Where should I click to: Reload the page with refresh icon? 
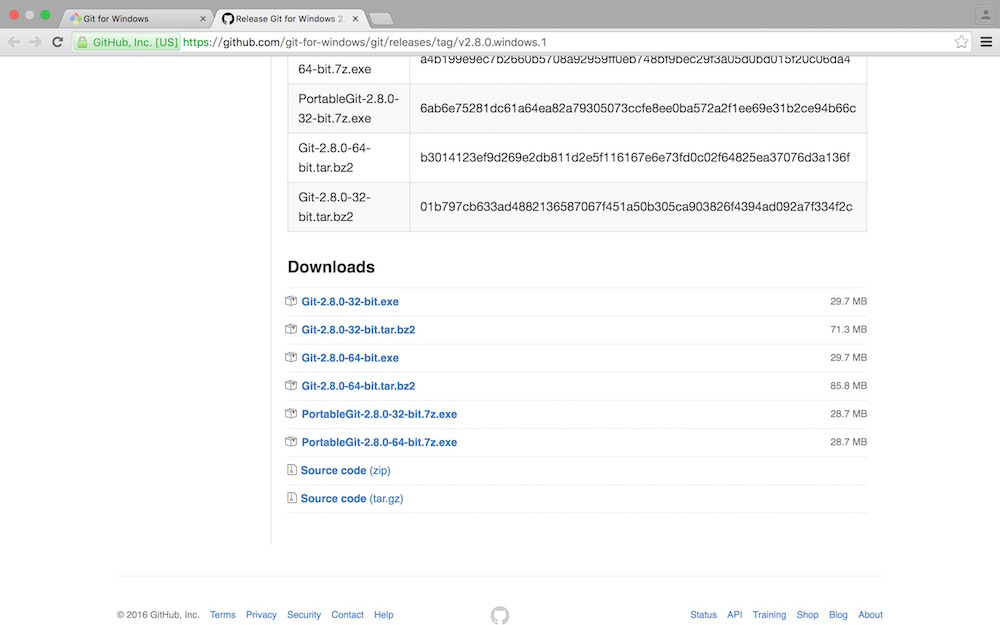(57, 42)
